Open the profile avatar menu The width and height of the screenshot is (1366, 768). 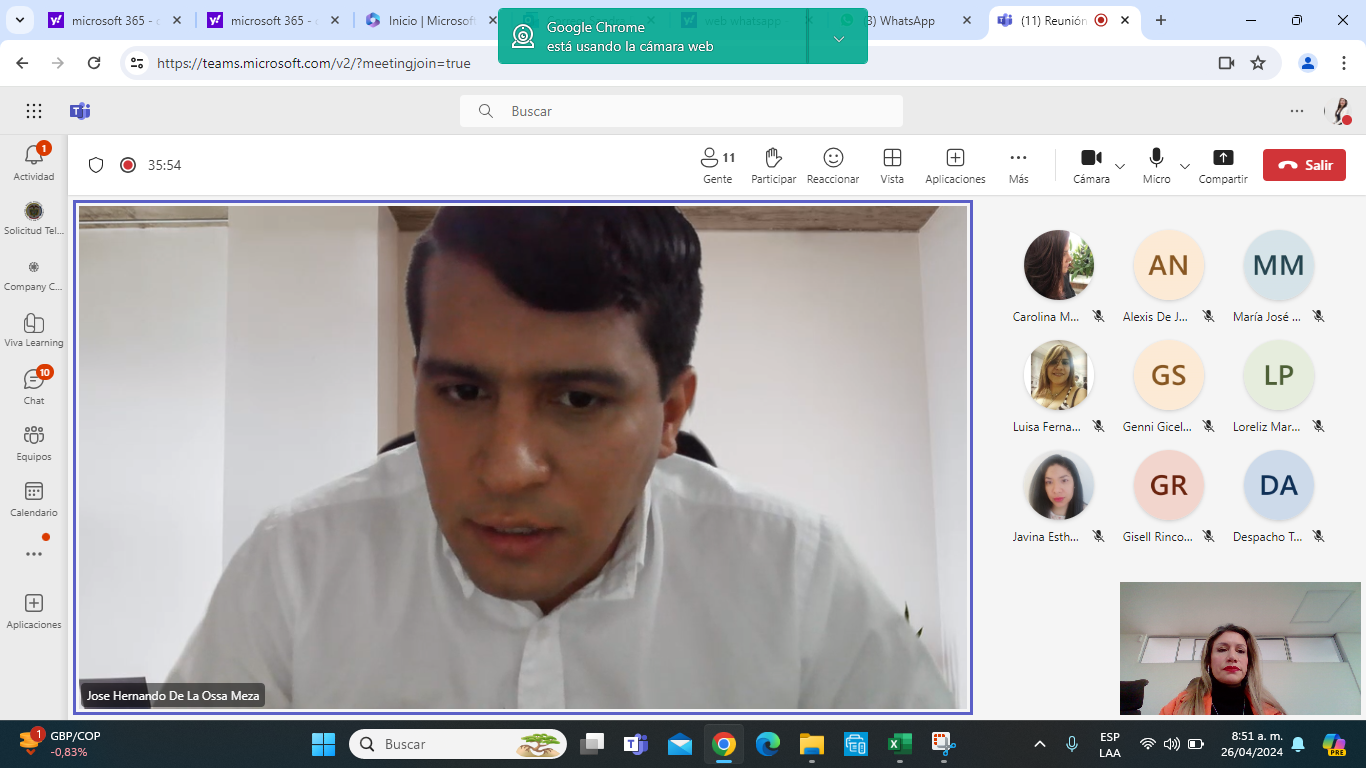pos(1339,111)
